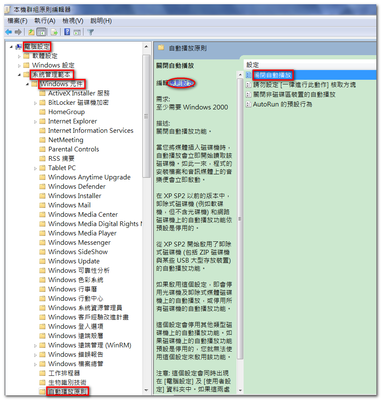The height and width of the screenshot is (400, 381).
Task: Click the 設定 column header
Action: coord(252,65)
